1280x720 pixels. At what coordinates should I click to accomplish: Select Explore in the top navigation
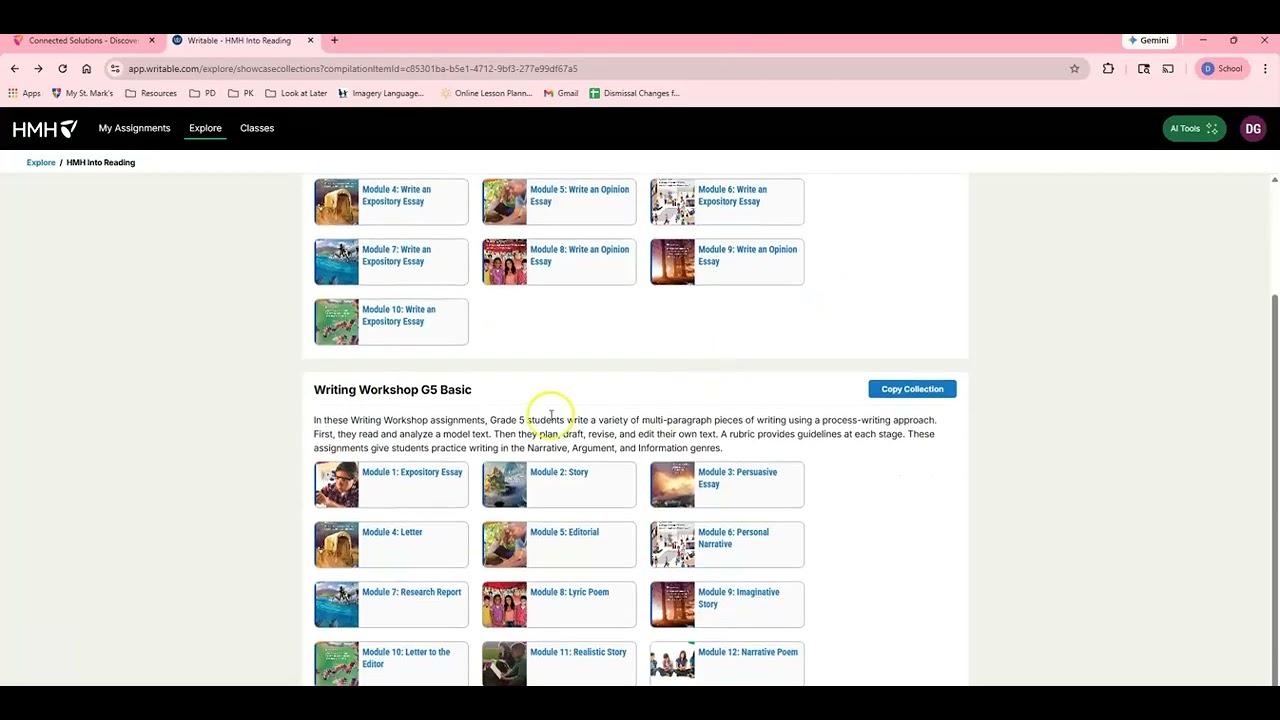coord(205,128)
